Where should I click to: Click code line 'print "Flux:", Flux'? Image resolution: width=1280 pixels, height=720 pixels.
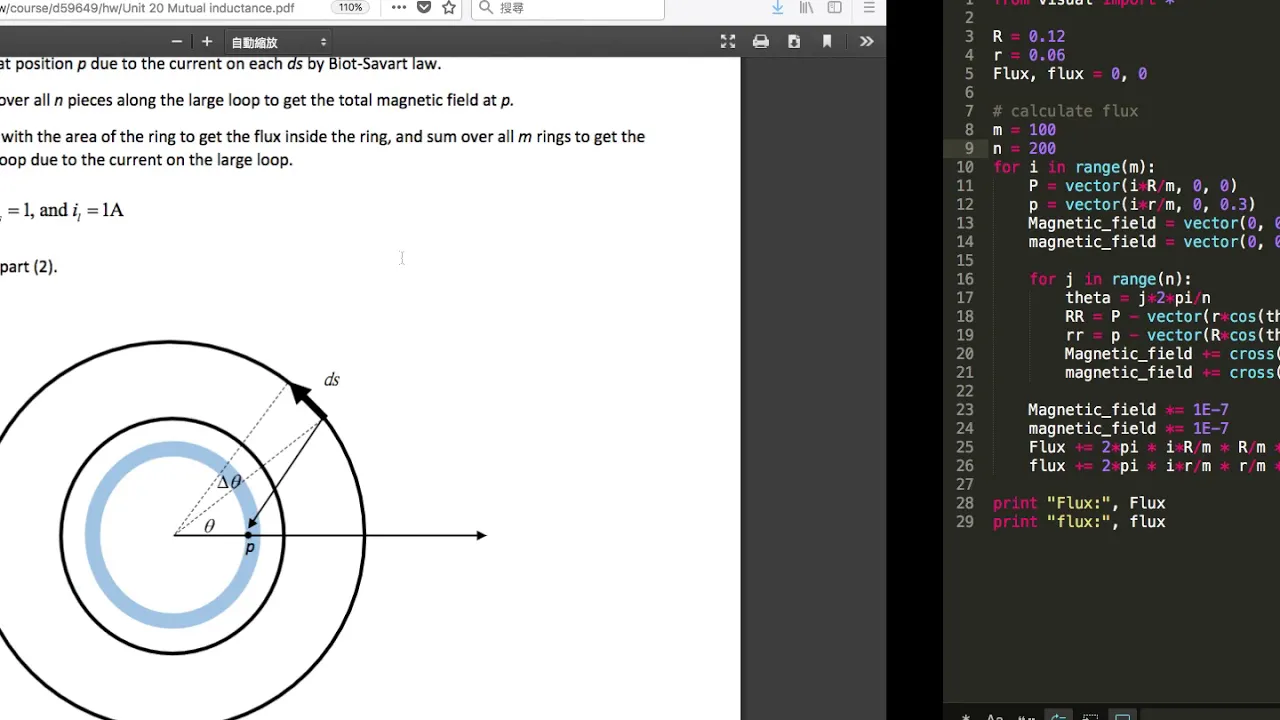click(x=1079, y=503)
